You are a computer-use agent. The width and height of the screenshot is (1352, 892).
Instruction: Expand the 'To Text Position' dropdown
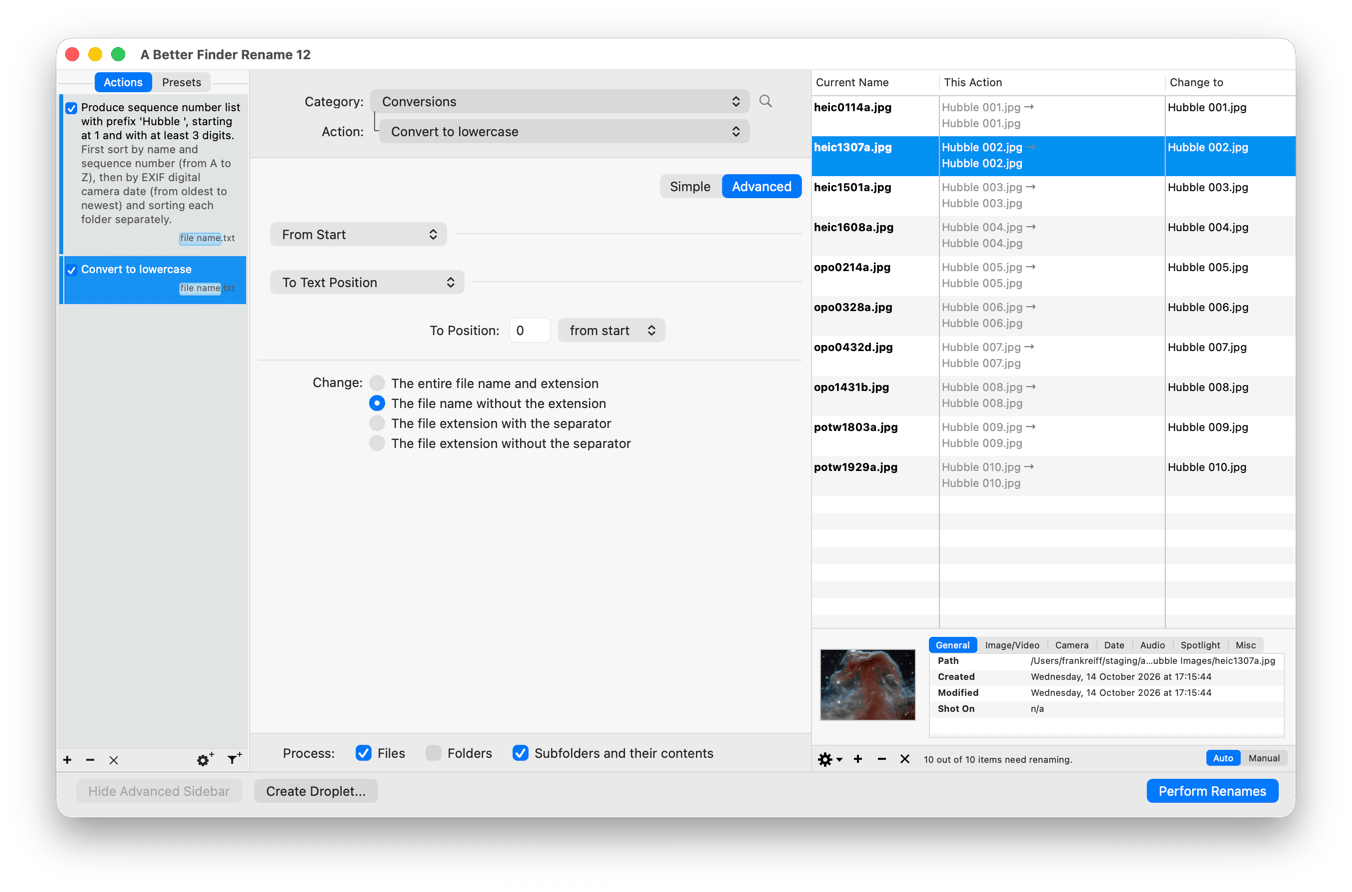[367, 282]
